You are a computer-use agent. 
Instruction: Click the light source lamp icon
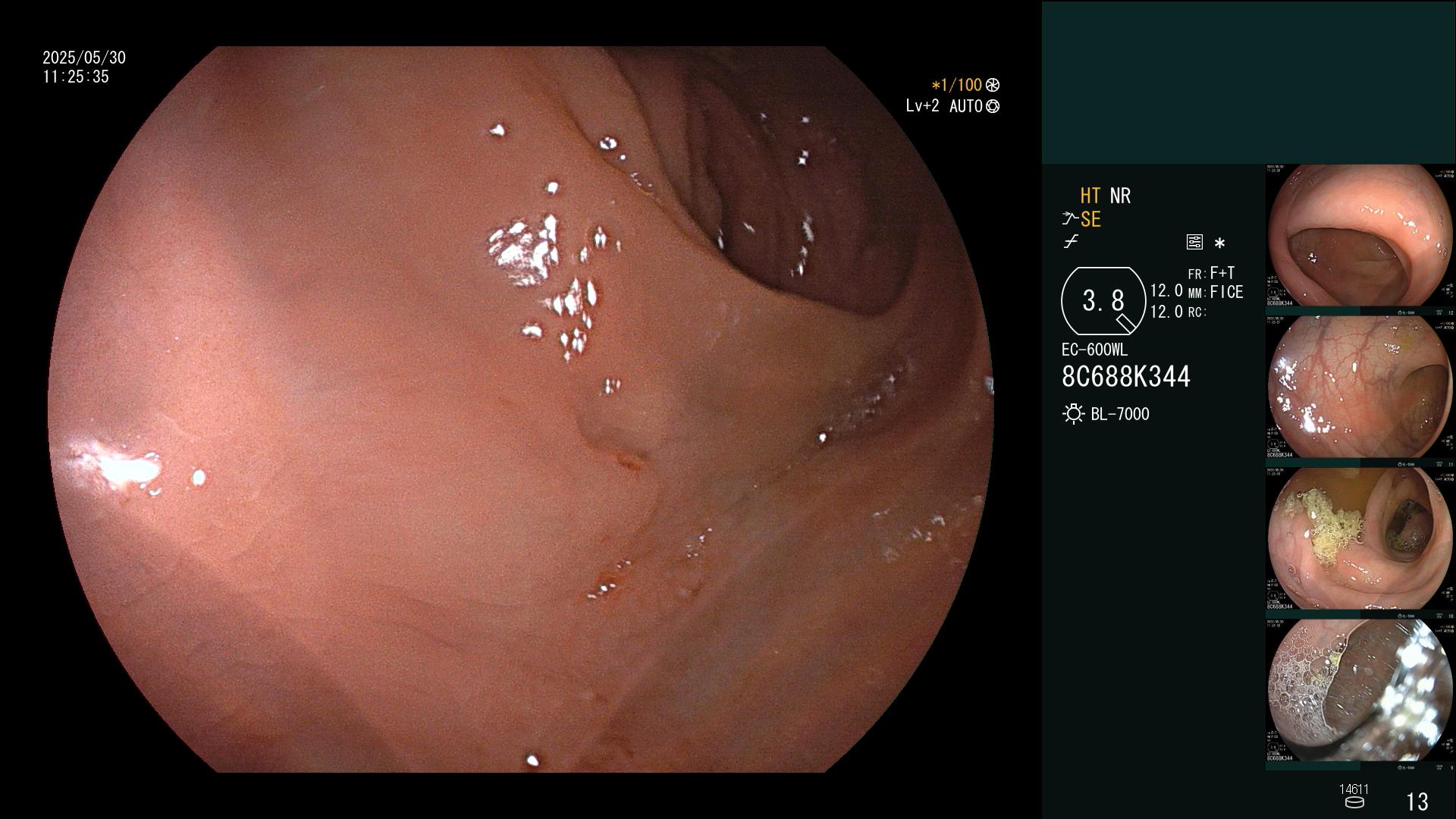point(1073,414)
